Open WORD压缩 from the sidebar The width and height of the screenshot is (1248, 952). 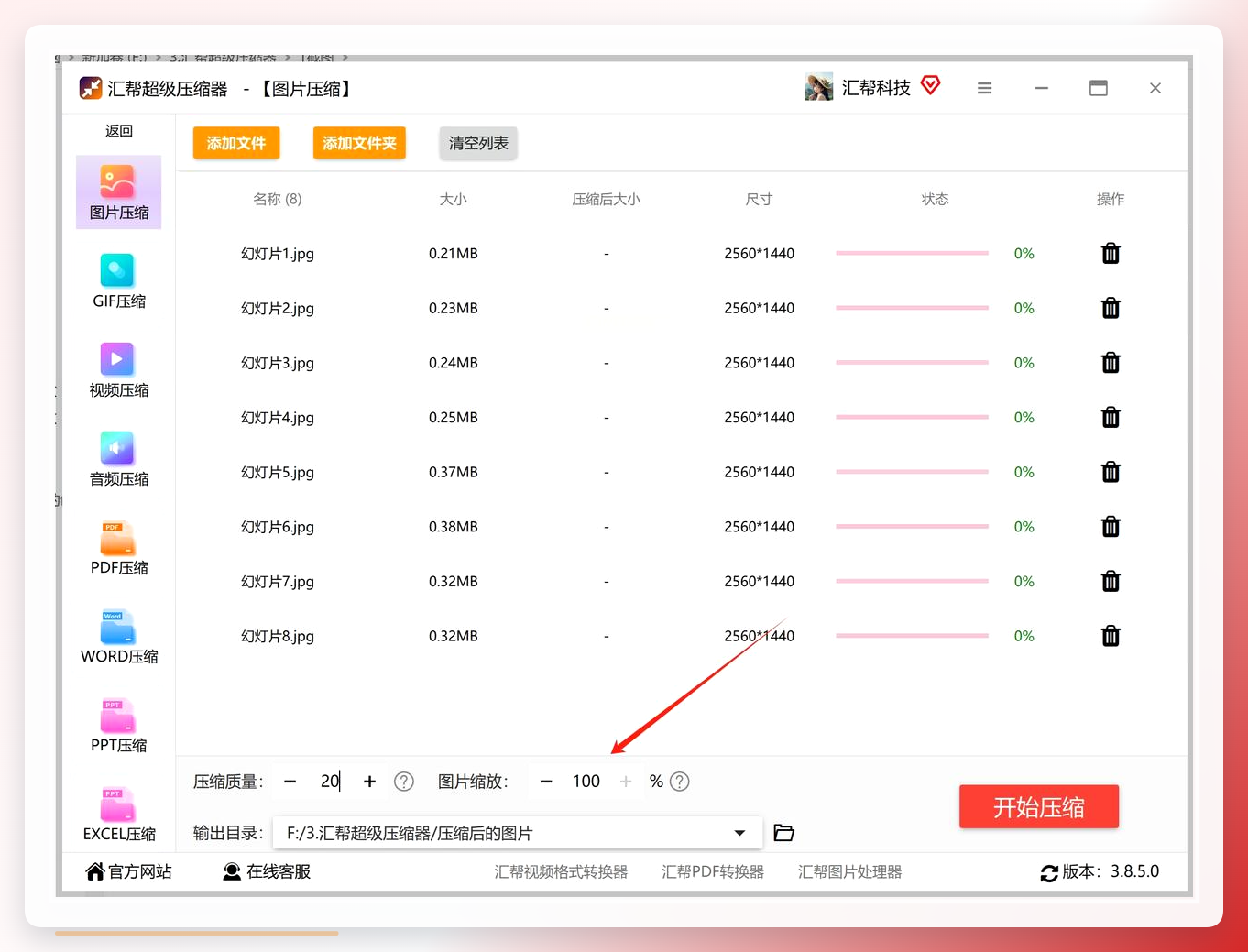(118, 637)
